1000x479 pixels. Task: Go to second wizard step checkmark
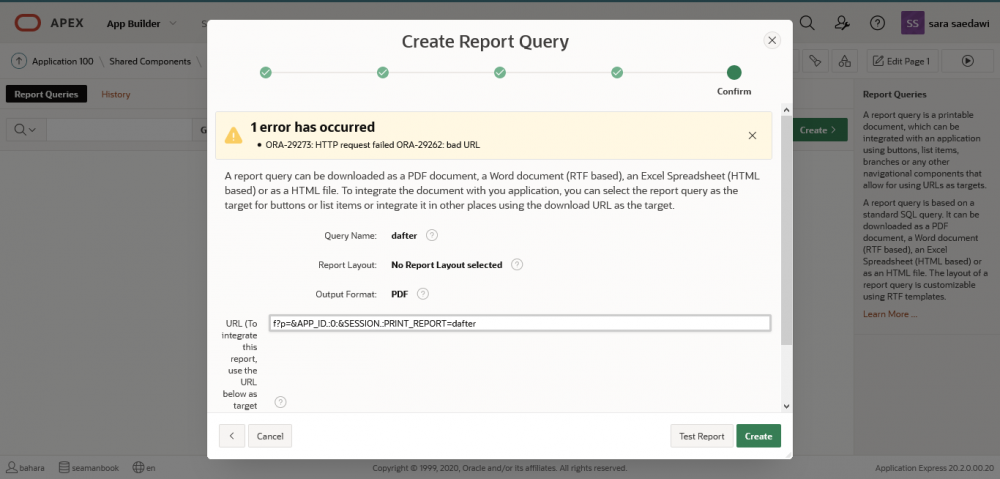tap(383, 73)
